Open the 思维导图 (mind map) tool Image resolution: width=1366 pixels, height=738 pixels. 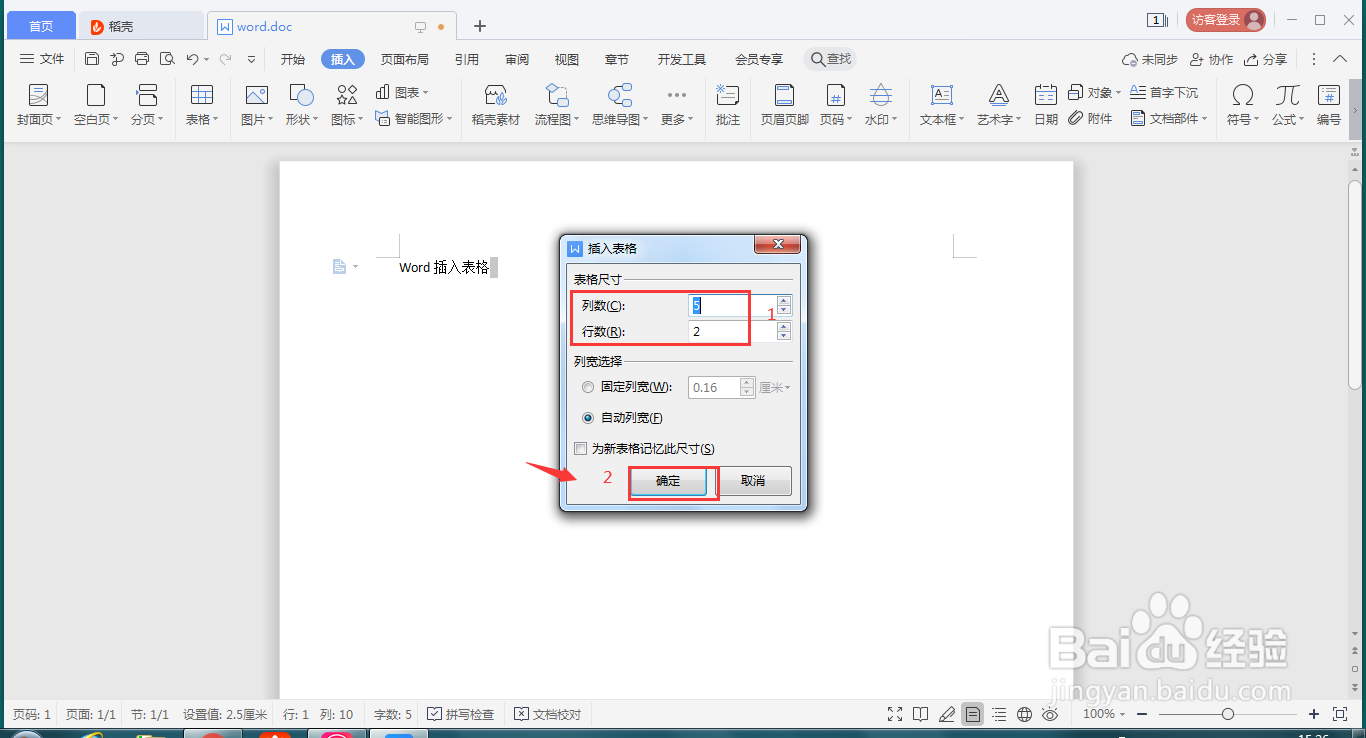tap(617, 104)
